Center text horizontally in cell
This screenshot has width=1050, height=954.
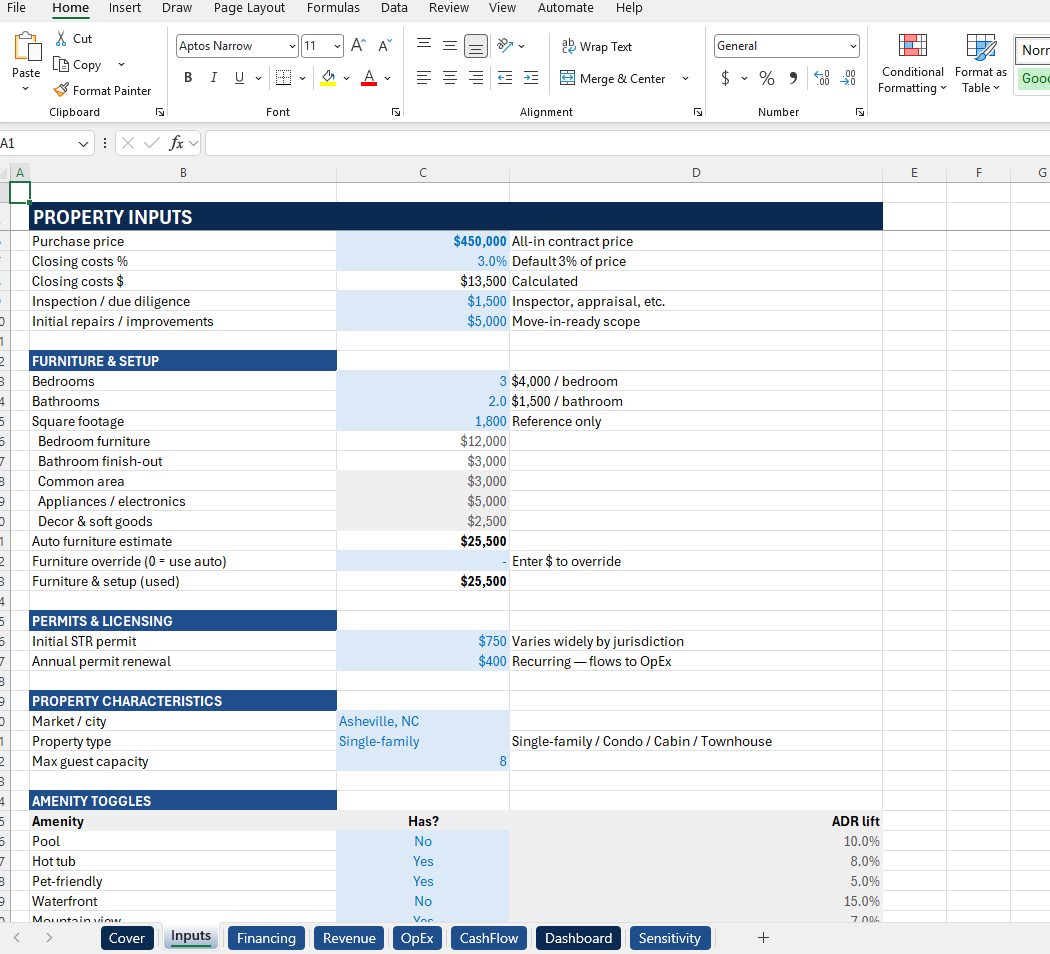[x=450, y=78]
